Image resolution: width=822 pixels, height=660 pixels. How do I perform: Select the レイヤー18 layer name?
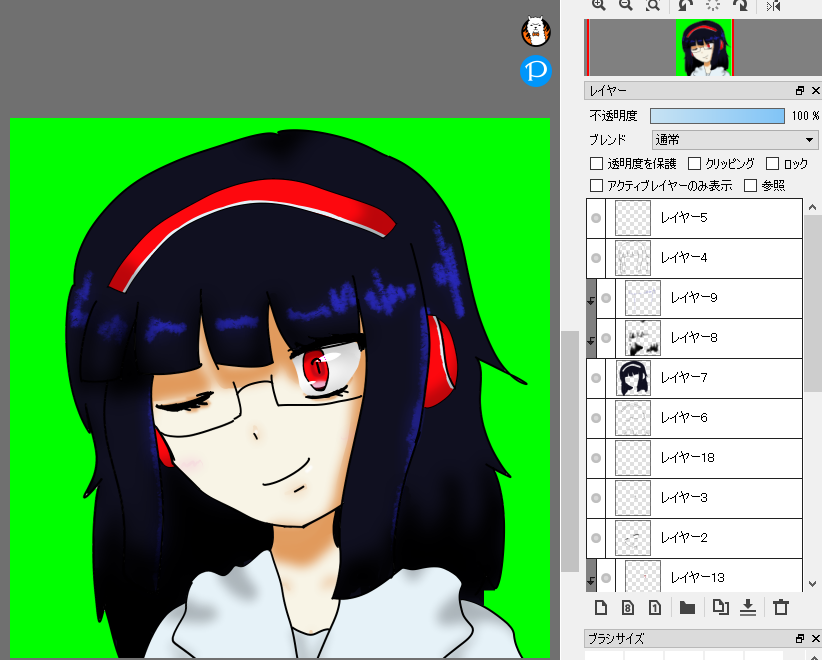[x=687, y=457]
